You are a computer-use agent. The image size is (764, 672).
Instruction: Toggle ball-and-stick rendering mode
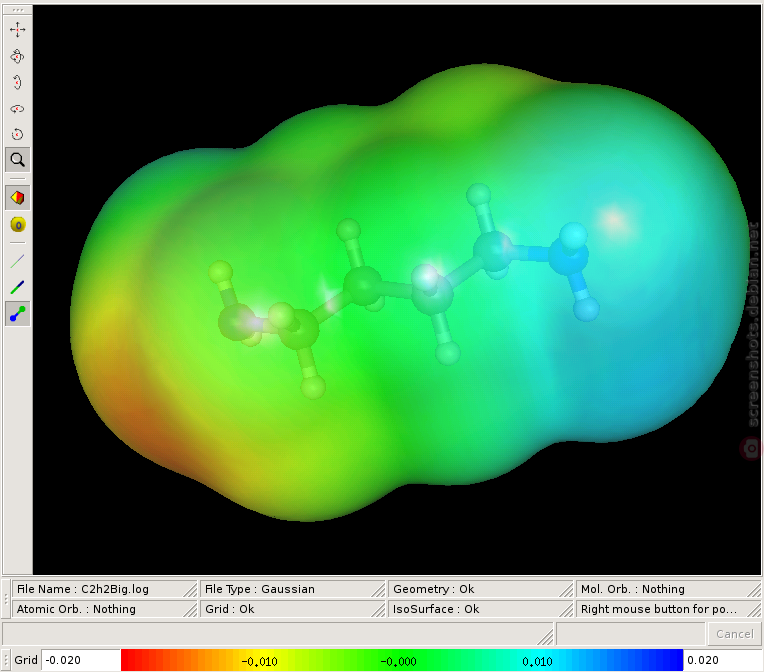point(18,314)
